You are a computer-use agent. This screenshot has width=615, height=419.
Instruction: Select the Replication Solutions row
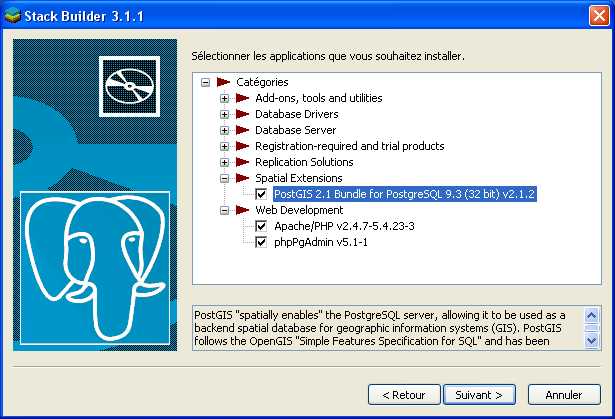click(304, 162)
